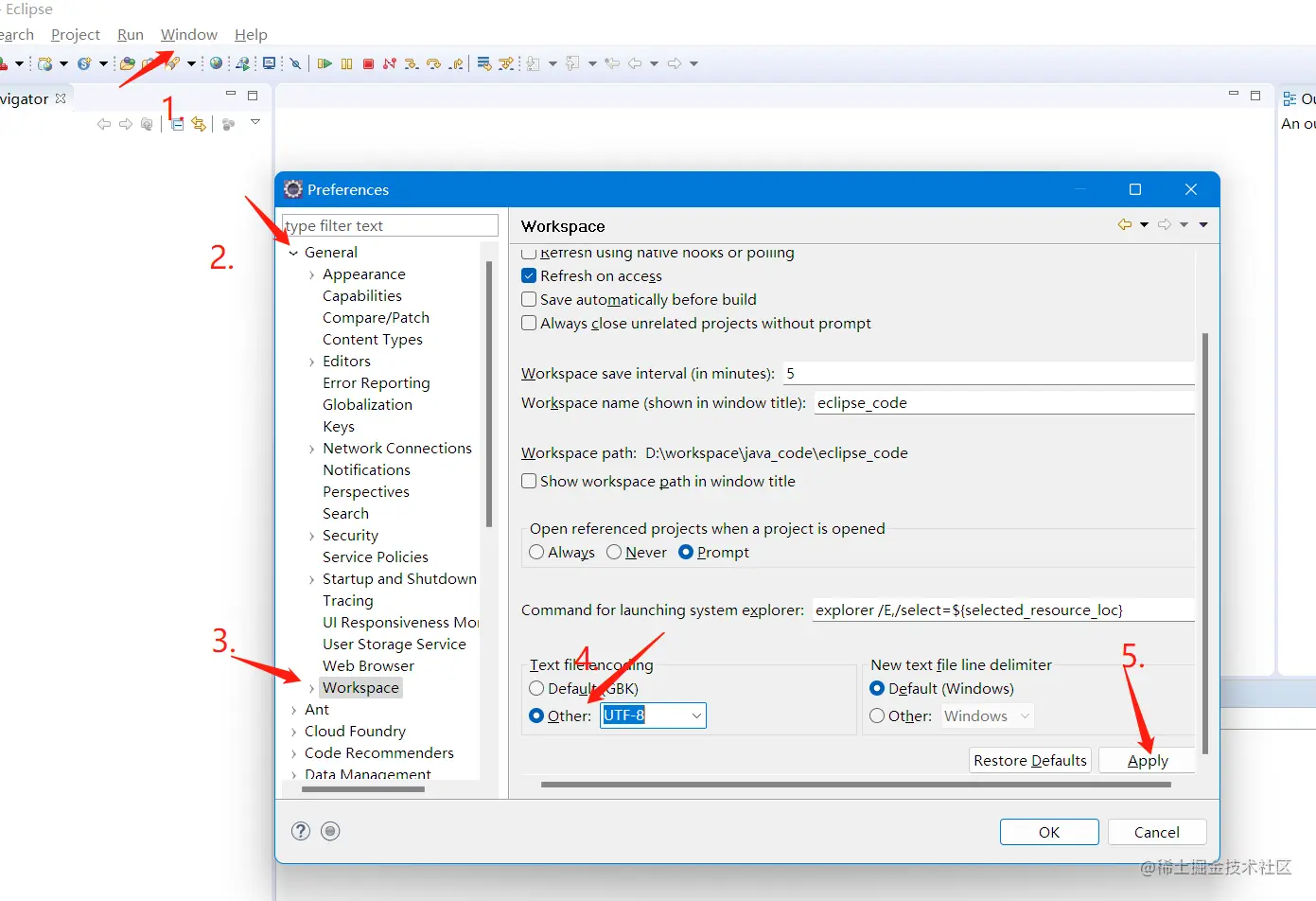1316x901 pixels.
Task: Click the import/export preferences icon beside Help
Action: [330, 831]
